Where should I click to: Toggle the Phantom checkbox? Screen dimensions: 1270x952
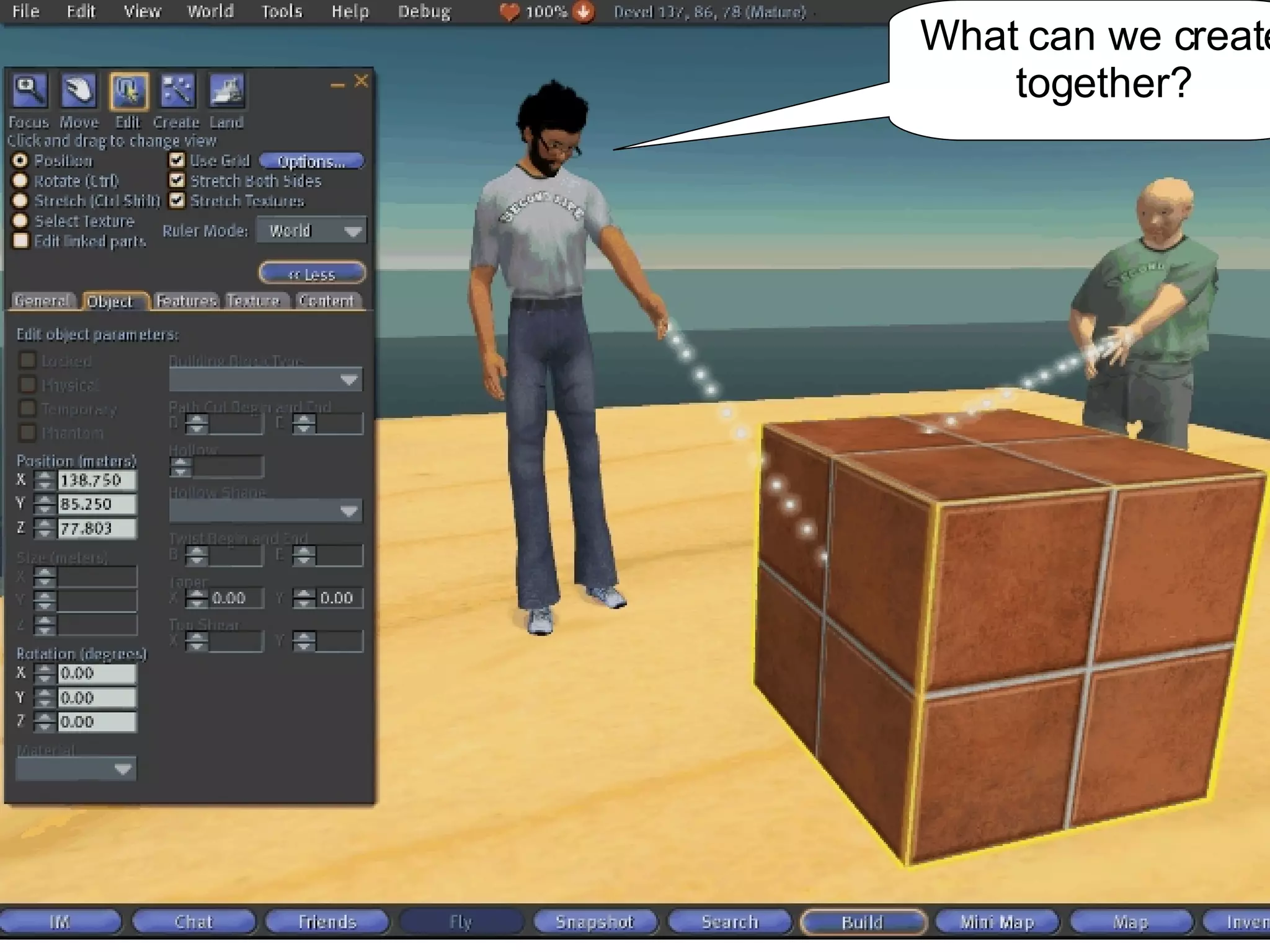[x=28, y=432]
